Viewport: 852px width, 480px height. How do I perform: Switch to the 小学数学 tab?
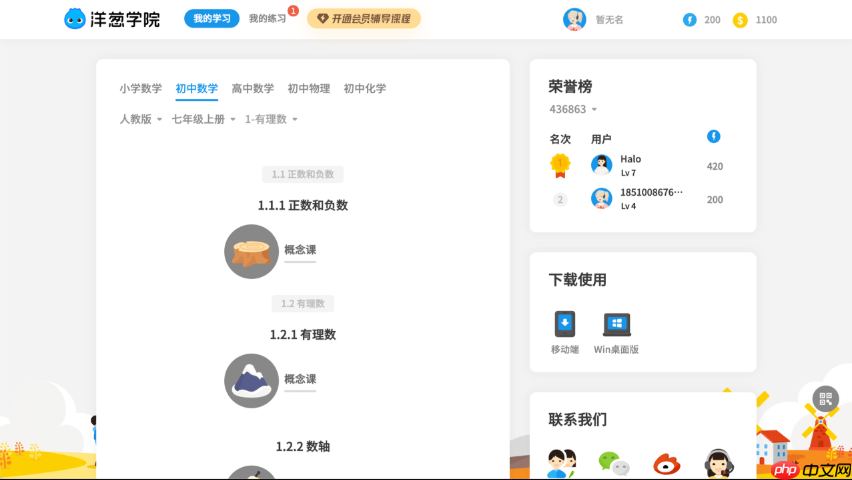[141, 88]
